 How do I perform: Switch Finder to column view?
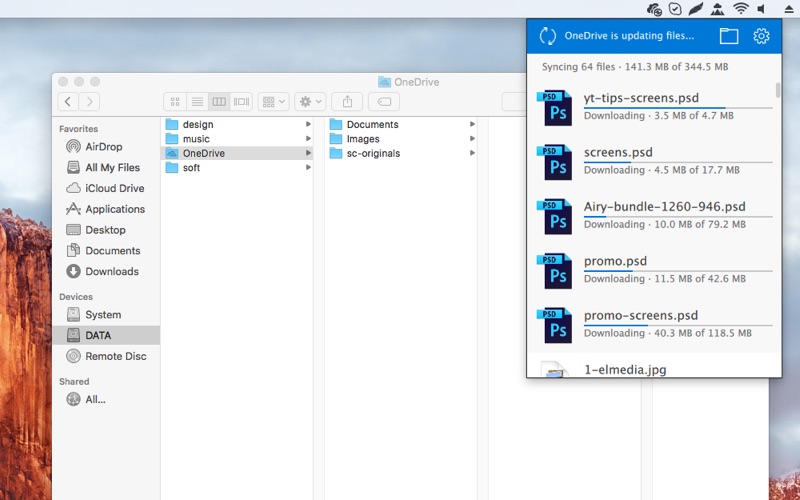tap(219, 102)
